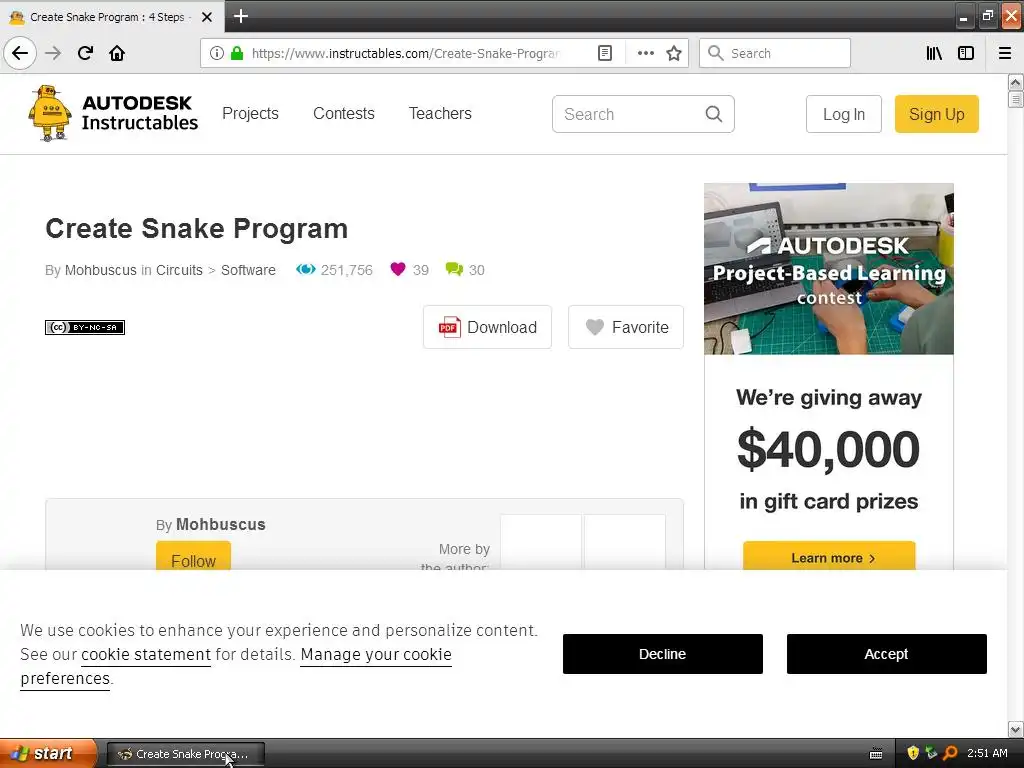Image resolution: width=1024 pixels, height=768 pixels.
Task: Click the browser reload icon
Action: point(85,53)
